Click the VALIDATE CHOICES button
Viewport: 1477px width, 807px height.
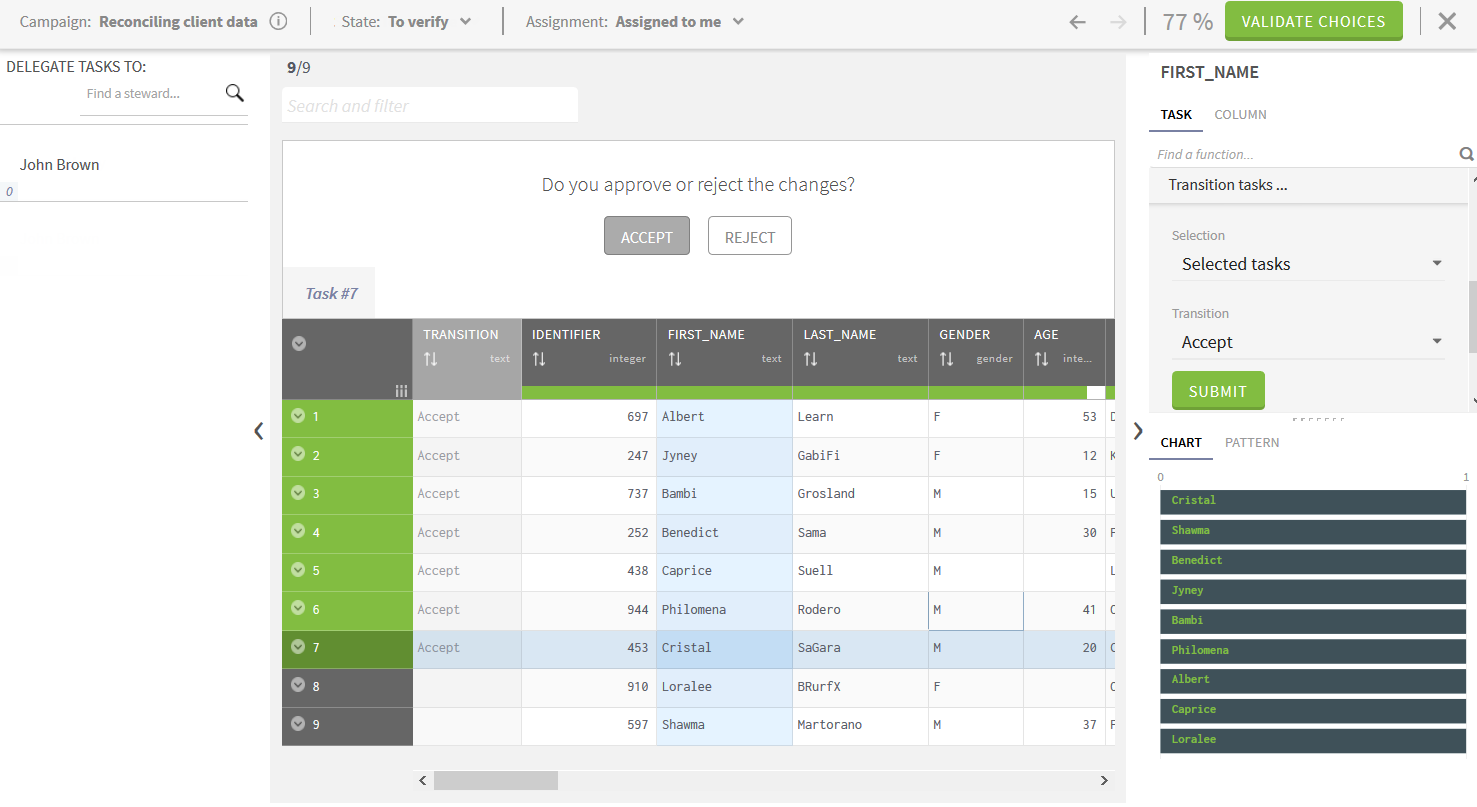[x=1313, y=22]
